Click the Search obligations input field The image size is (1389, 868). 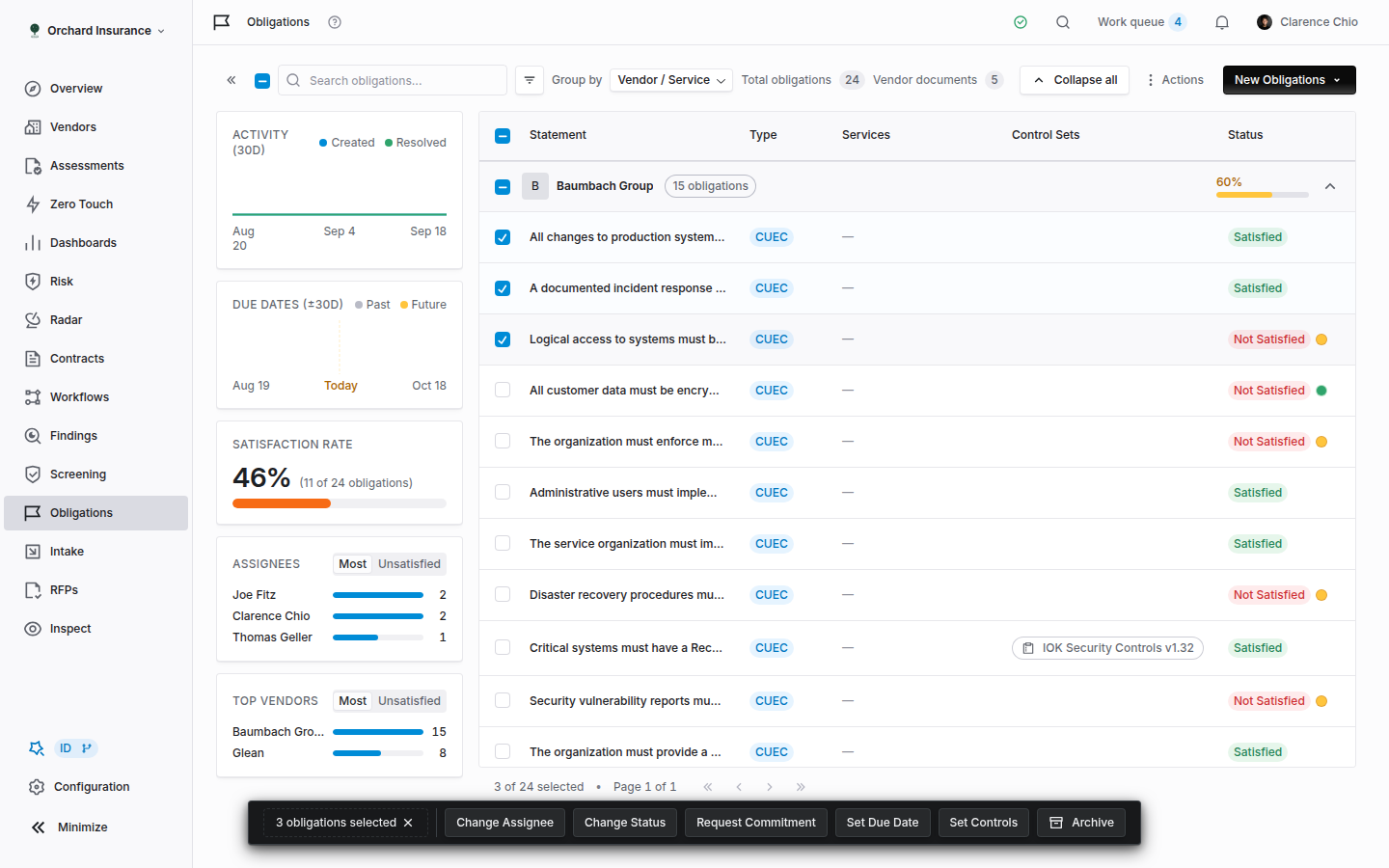pyautogui.click(x=393, y=80)
